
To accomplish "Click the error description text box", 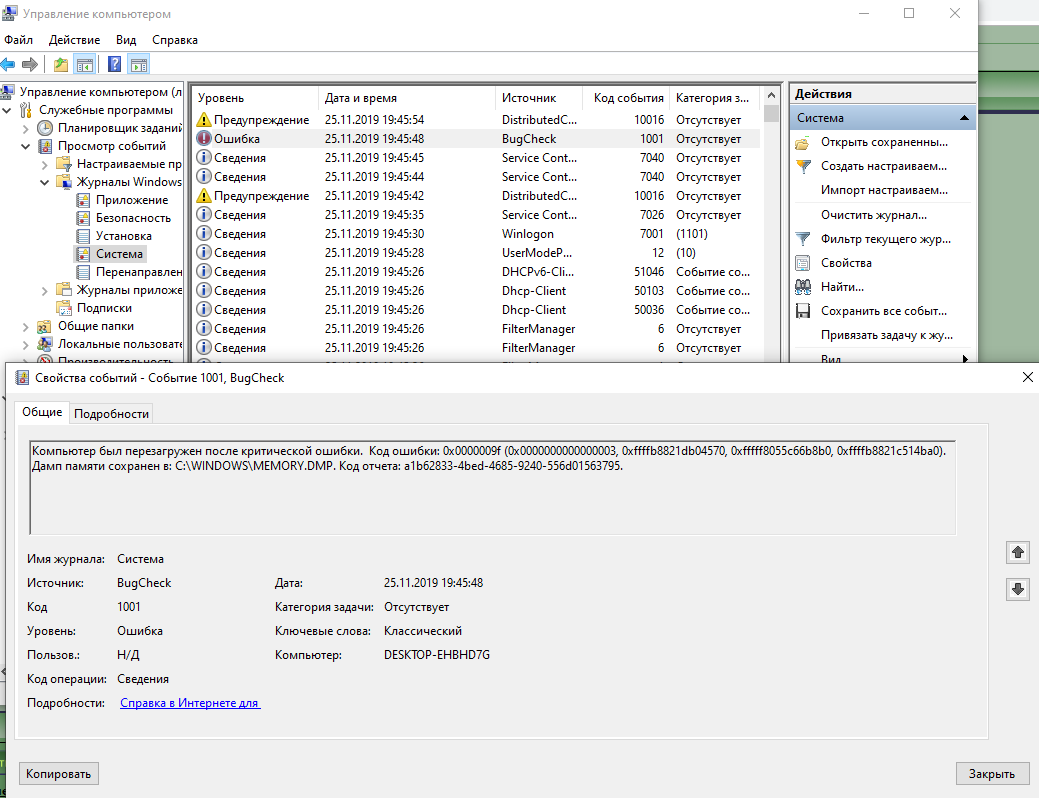I will pyautogui.click(x=492, y=487).
